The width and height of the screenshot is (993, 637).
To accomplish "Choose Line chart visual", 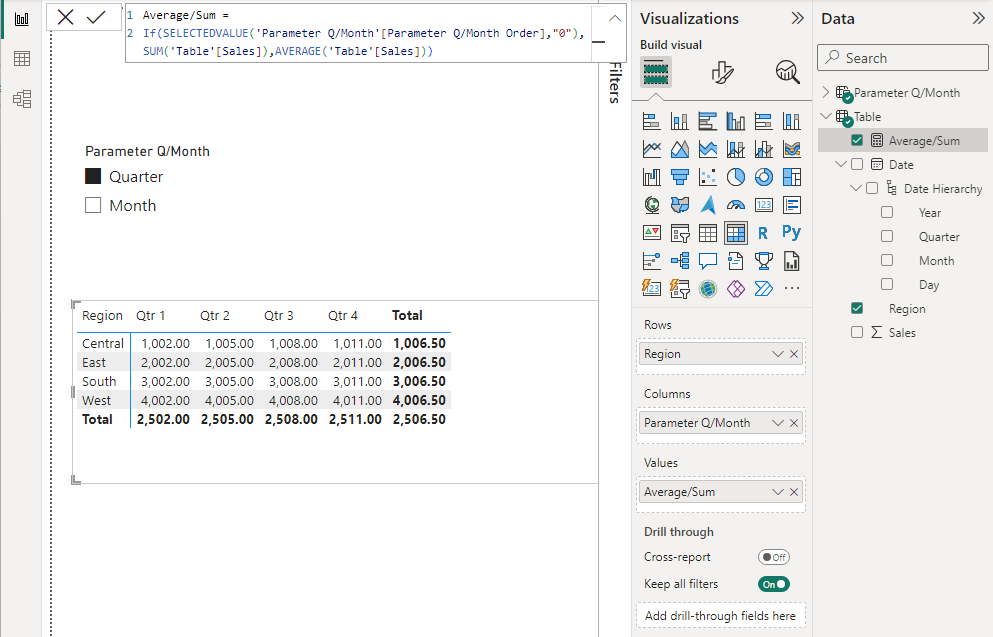I will (652, 149).
